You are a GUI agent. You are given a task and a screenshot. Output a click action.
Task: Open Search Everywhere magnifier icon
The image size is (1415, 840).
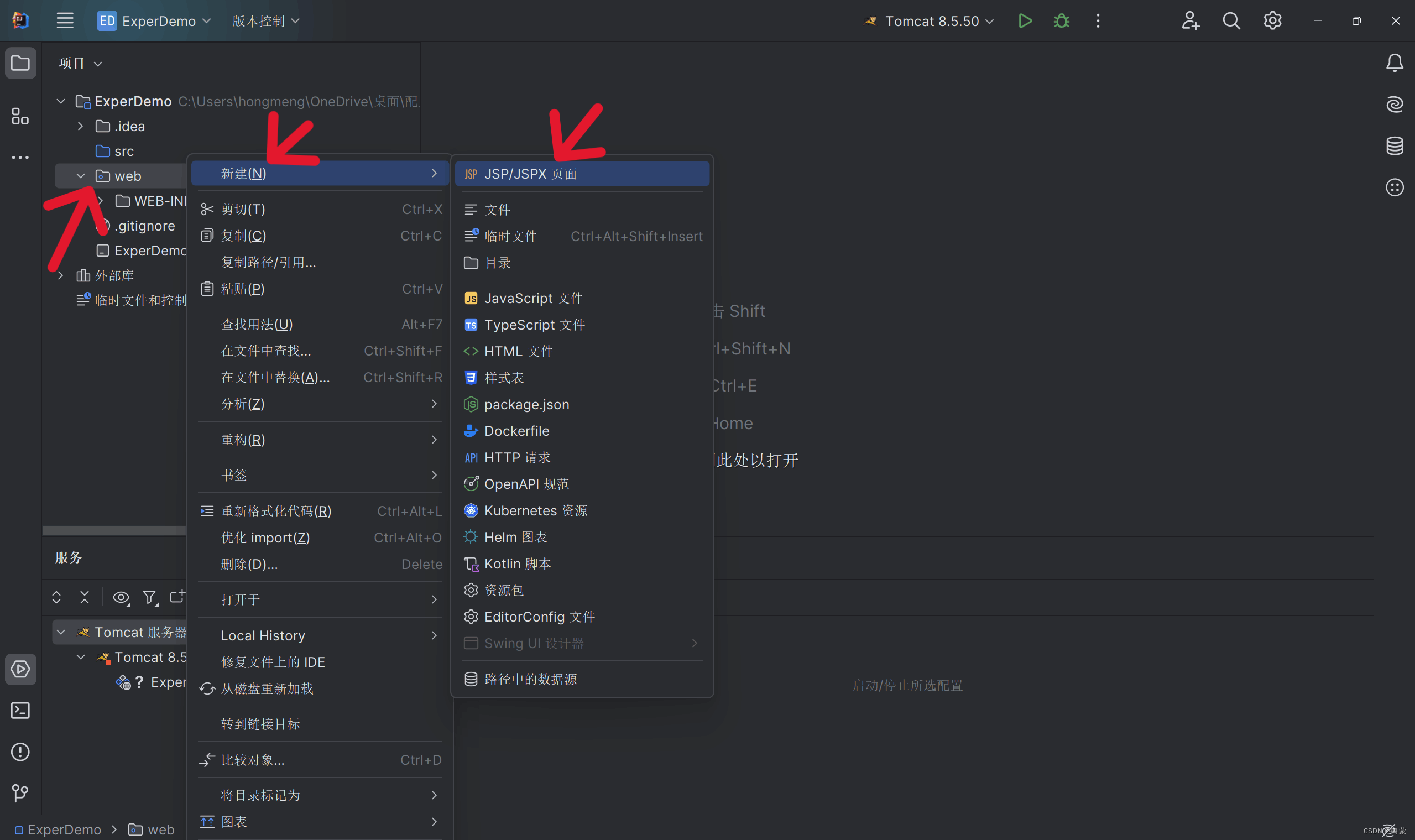pos(1231,21)
